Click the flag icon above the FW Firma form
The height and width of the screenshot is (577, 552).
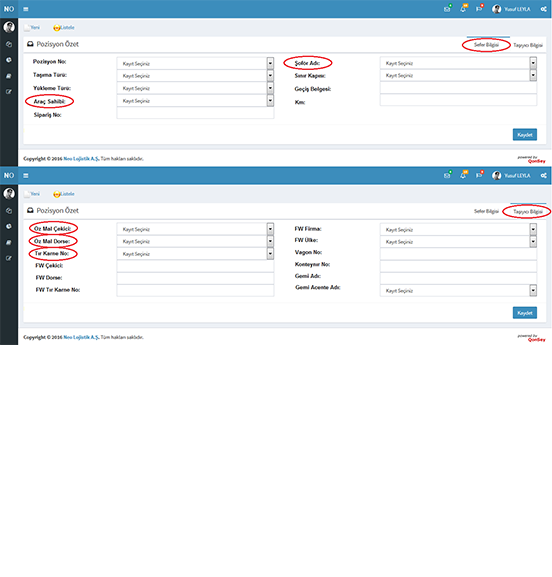(x=479, y=176)
